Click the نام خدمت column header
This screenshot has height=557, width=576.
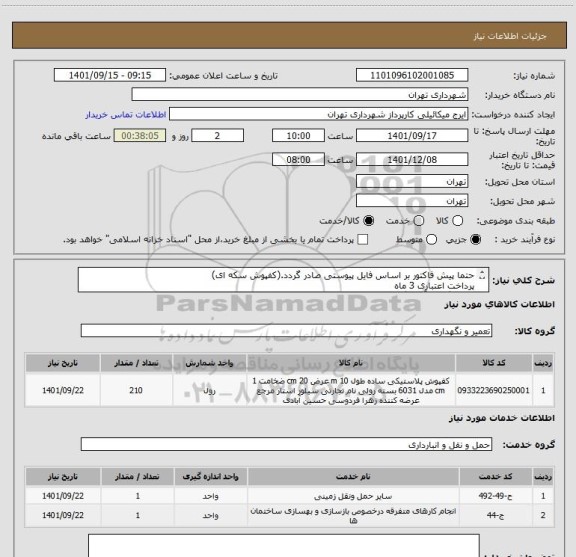pyautogui.click(x=353, y=477)
